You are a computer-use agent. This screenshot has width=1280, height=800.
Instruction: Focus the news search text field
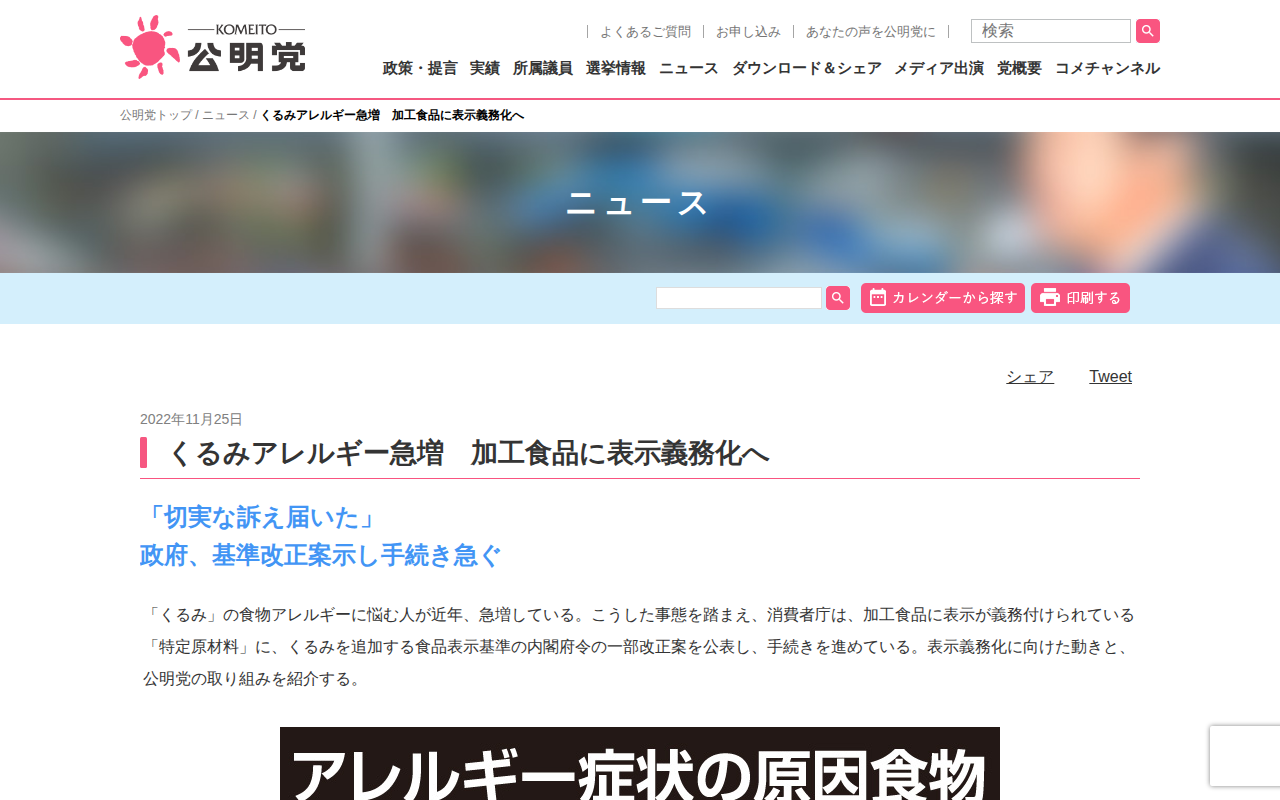(739, 298)
